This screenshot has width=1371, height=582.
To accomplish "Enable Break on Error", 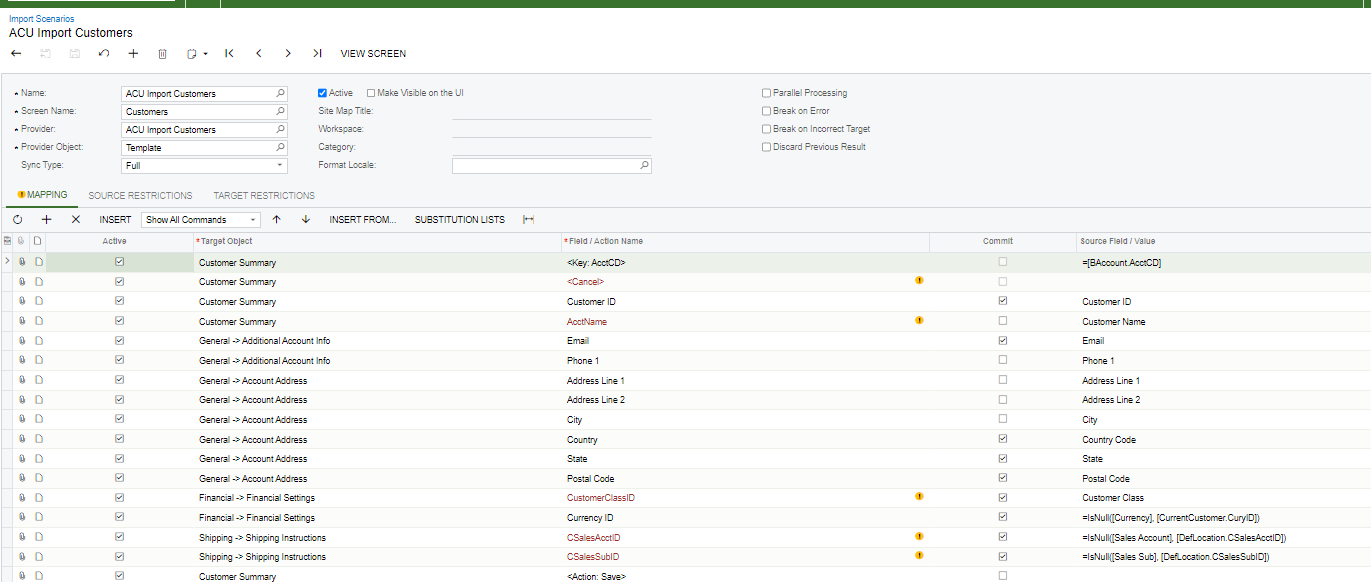I will coord(766,111).
